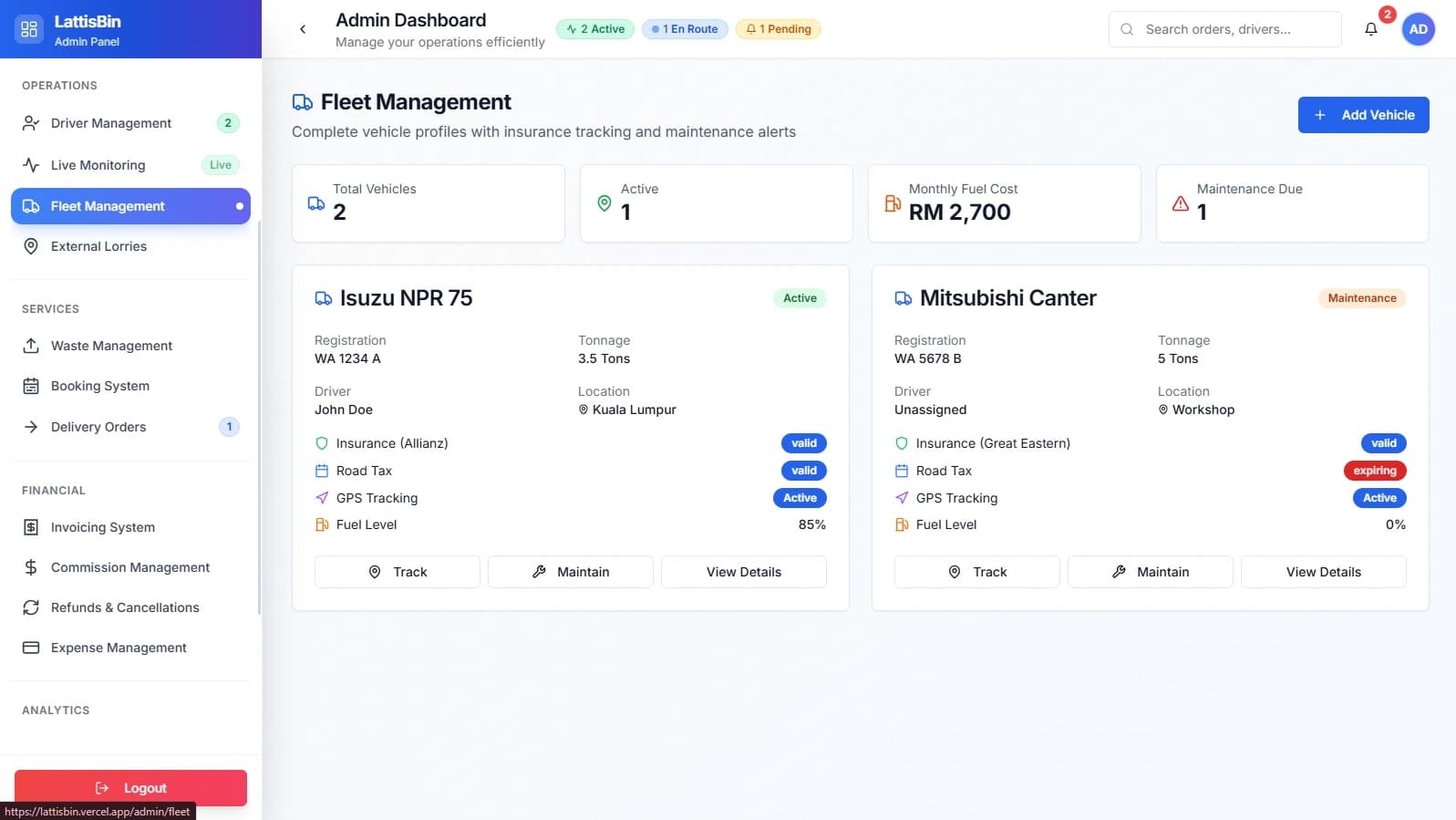Click the Expense Management card icon
The width and height of the screenshot is (1456, 820).
click(31, 648)
